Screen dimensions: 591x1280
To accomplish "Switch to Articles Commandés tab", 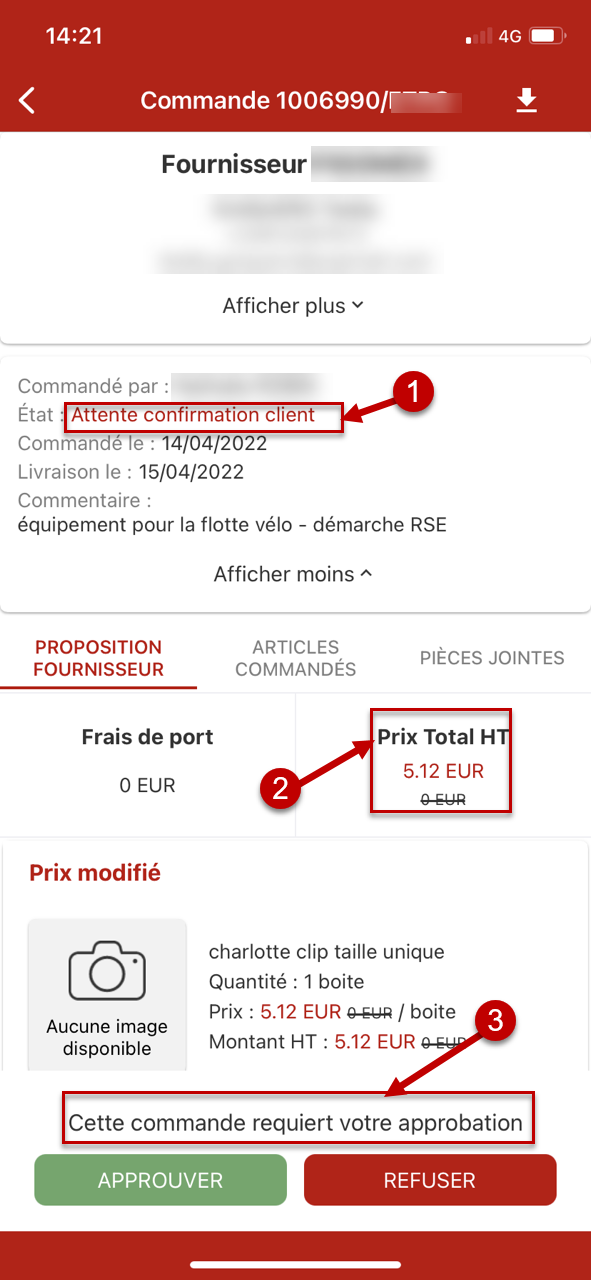I will coord(296,658).
